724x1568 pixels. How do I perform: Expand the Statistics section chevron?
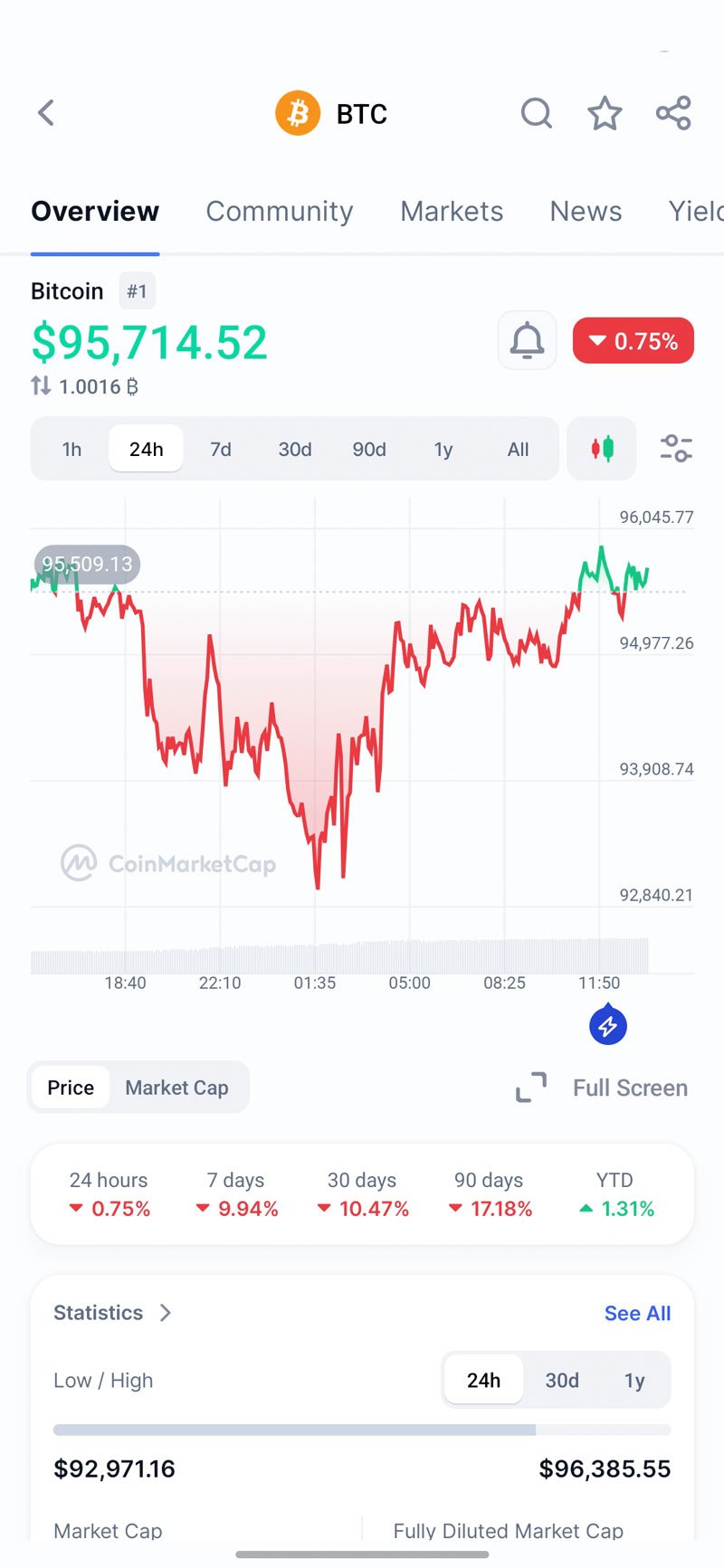[x=166, y=1313]
